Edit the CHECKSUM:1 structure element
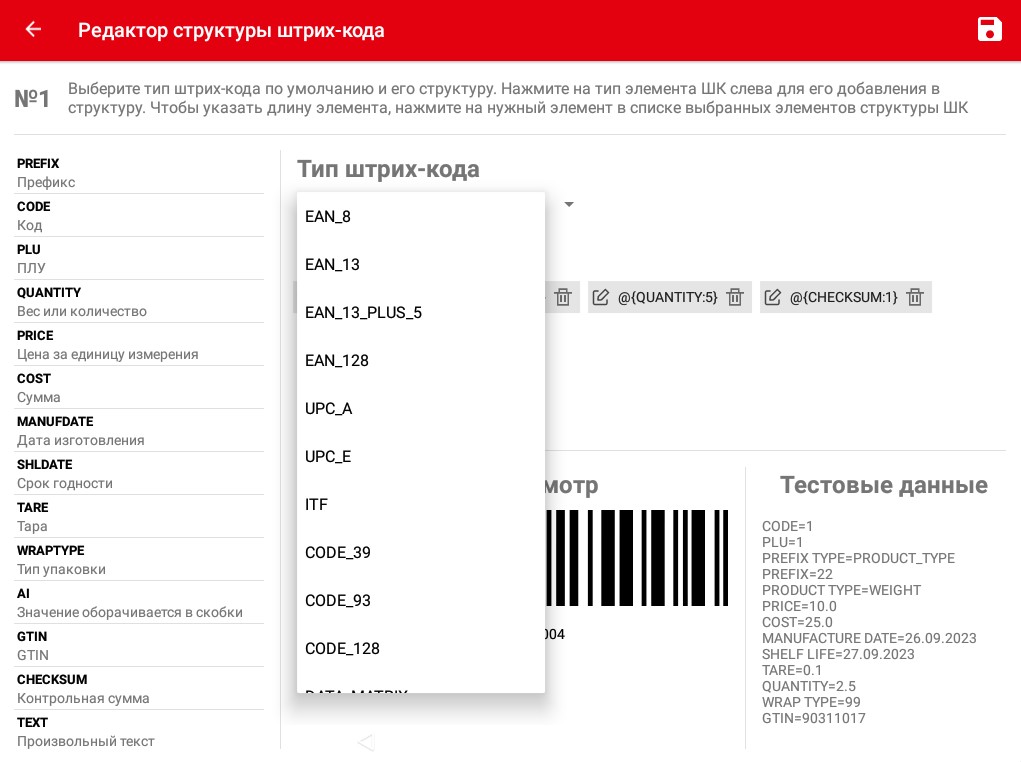 point(773,297)
